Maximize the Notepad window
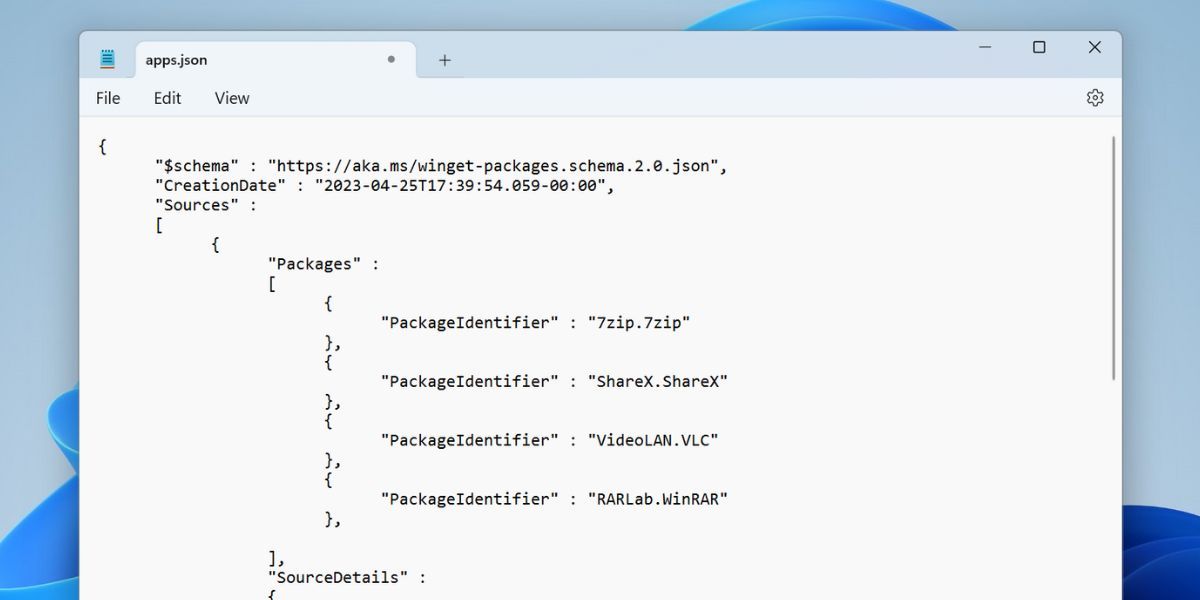Viewport: 1200px width, 600px height. tap(1039, 47)
